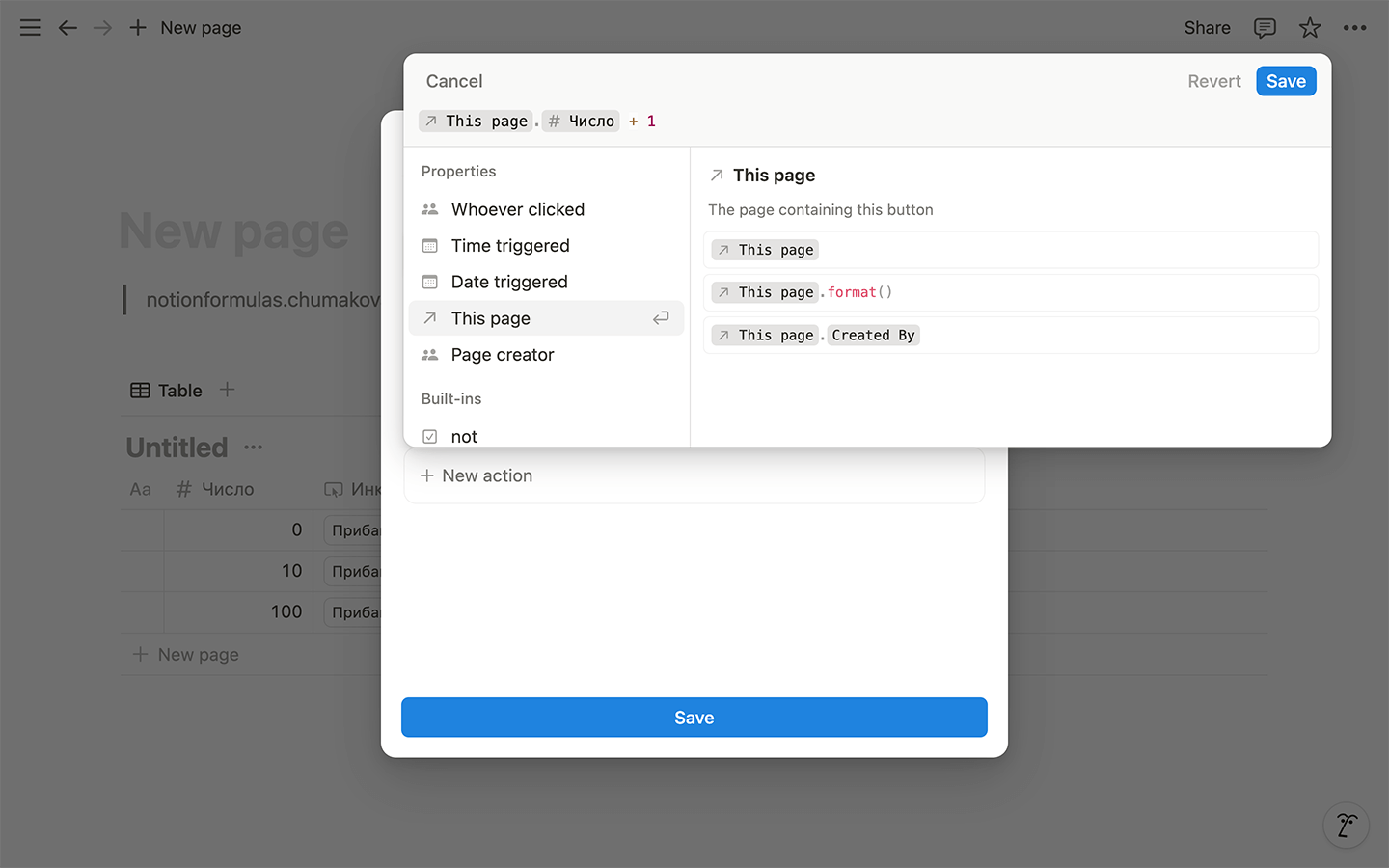
Task: Save the formula with the small Save button
Action: pyautogui.click(x=1286, y=81)
